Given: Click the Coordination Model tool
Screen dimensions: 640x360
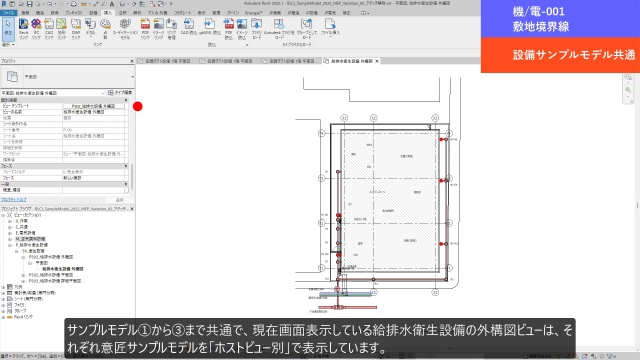Looking at the screenshot, I should (x=125, y=29).
